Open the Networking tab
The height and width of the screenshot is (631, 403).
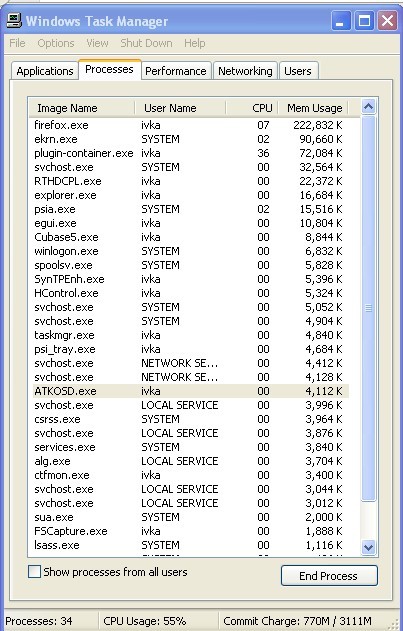tap(245, 71)
